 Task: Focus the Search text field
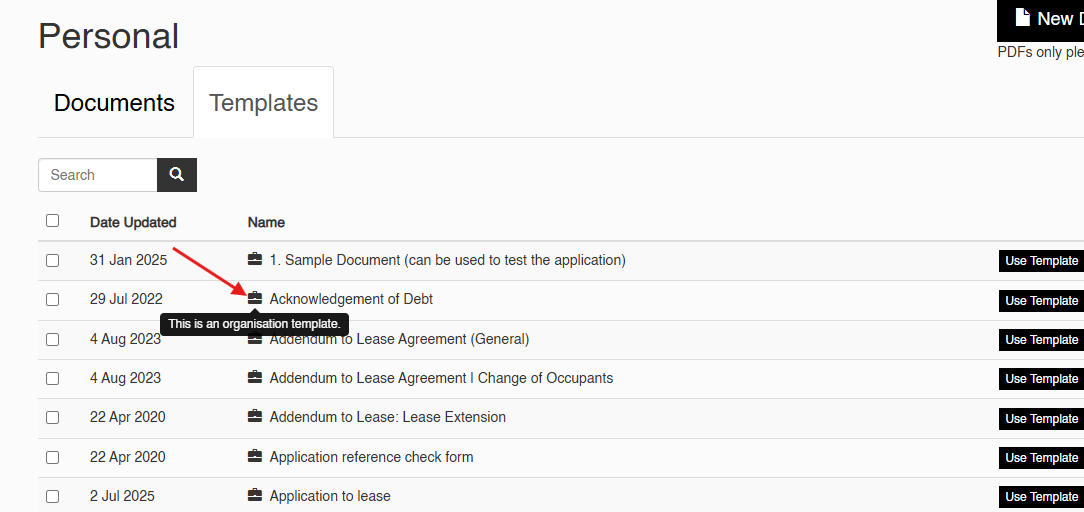coord(98,175)
